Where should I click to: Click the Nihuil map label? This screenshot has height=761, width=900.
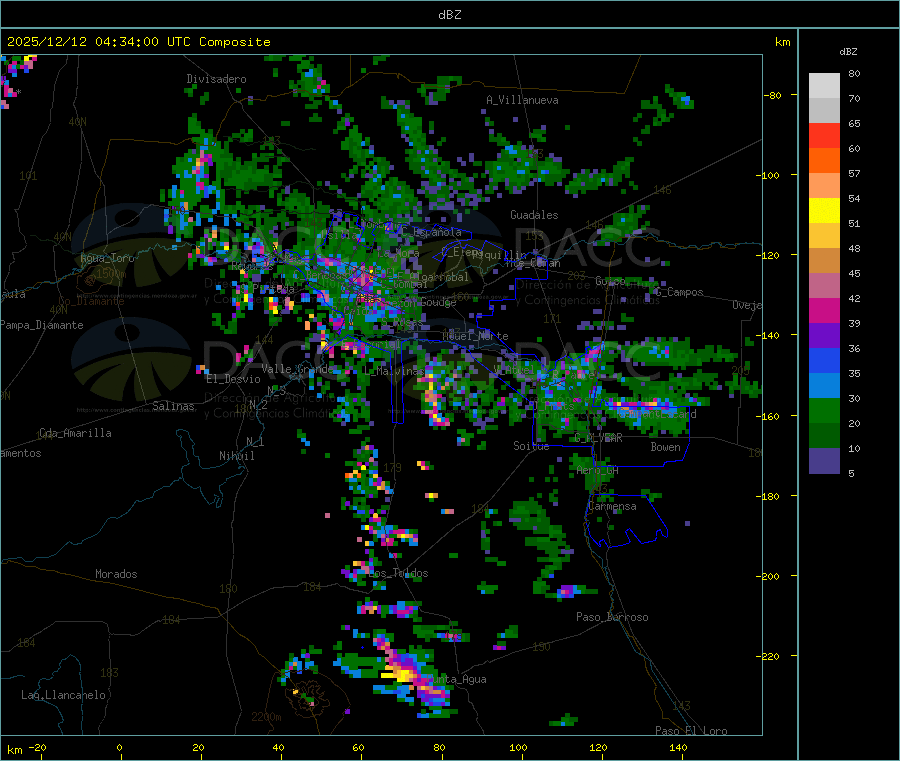pyautogui.click(x=236, y=456)
